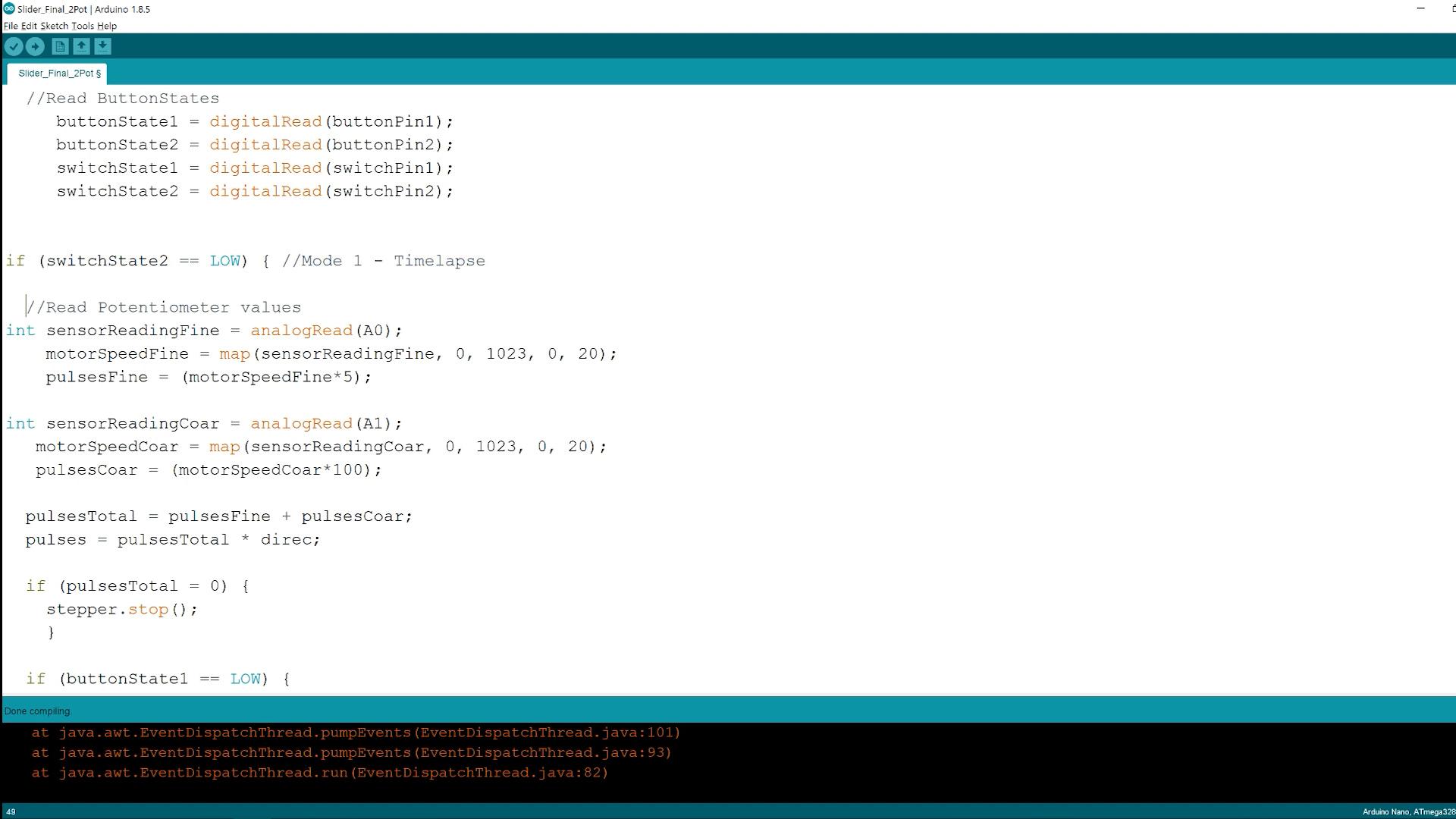Image resolution: width=1456 pixels, height=819 pixels.
Task: Click the Edit menu item
Action: point(25,25)
